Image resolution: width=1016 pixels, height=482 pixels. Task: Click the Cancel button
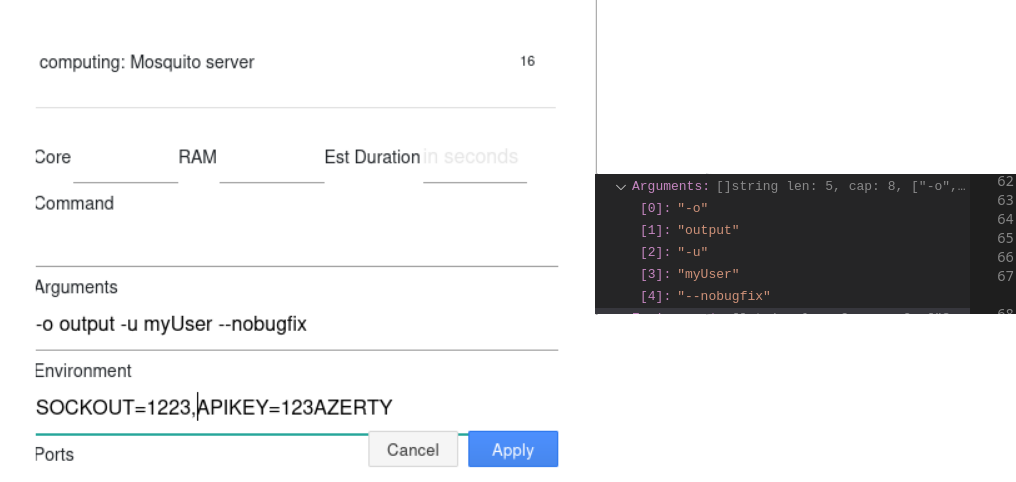click(413, 450)
